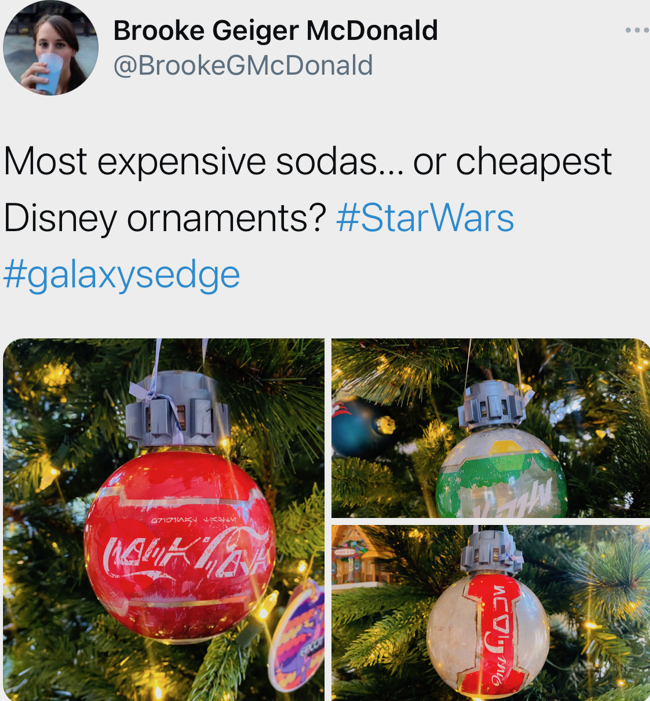
Task: Open the Brooke Geiger McDonald display name
Action: tap(275, 31)
